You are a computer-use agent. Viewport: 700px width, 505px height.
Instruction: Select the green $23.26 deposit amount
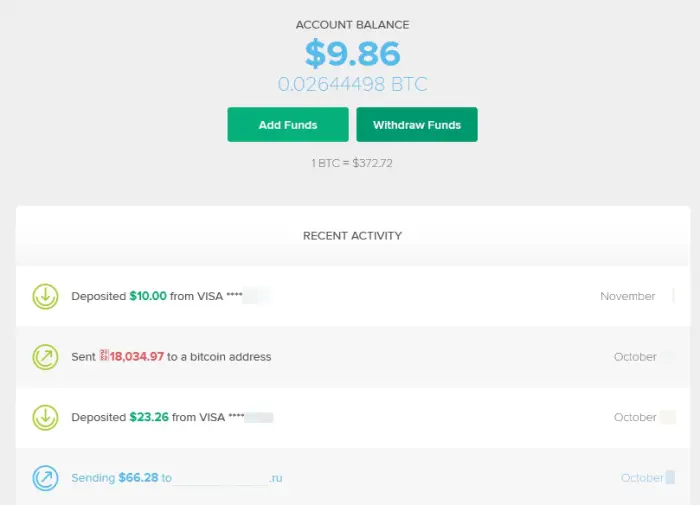[149, 417]
